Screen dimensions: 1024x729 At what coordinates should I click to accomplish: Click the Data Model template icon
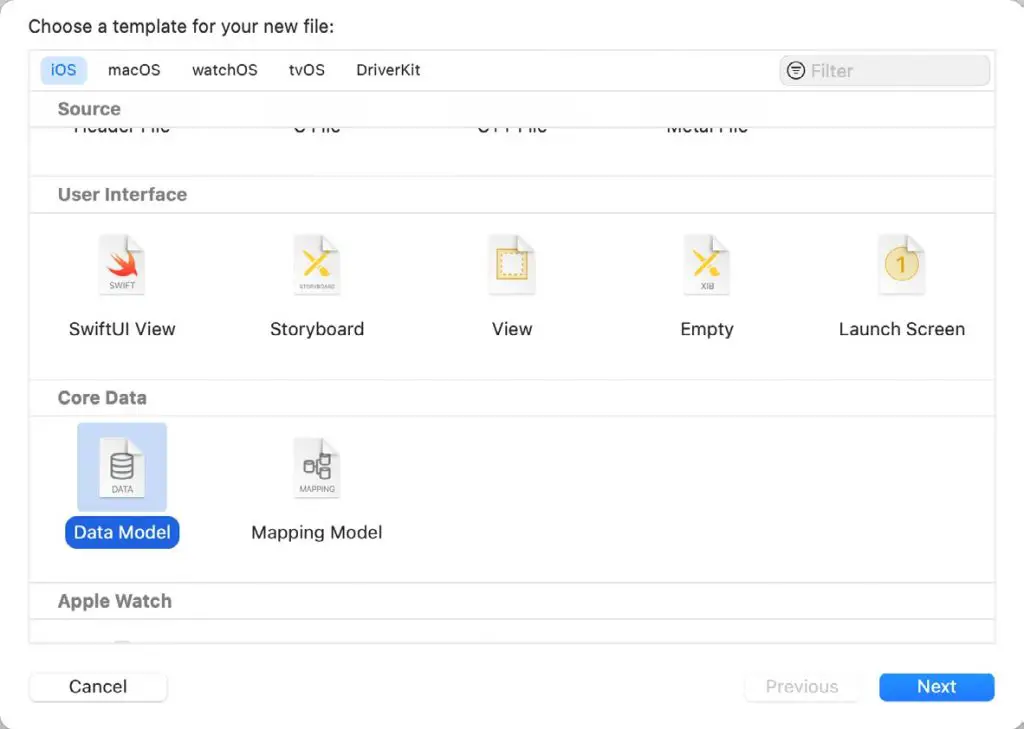click(x=122, y=468)
